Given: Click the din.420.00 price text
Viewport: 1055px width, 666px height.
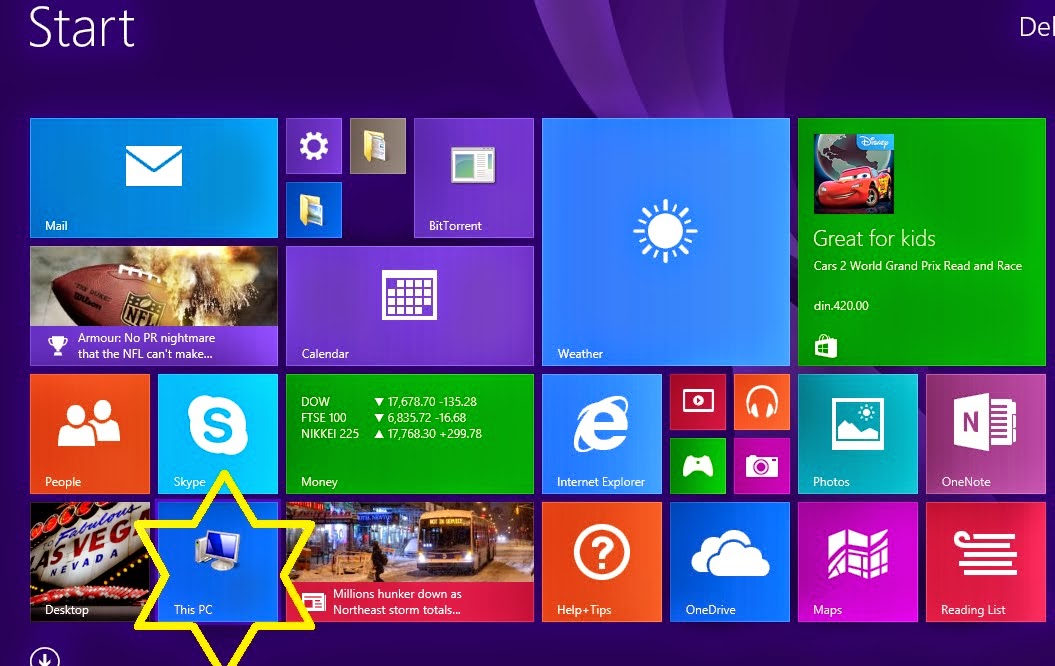Looking at the screenshot, I should point(841,305).
